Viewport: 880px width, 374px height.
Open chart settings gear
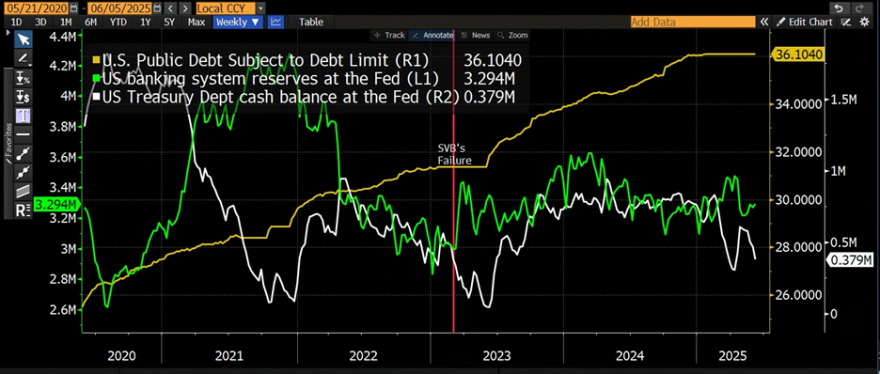(x=864, y=22)
